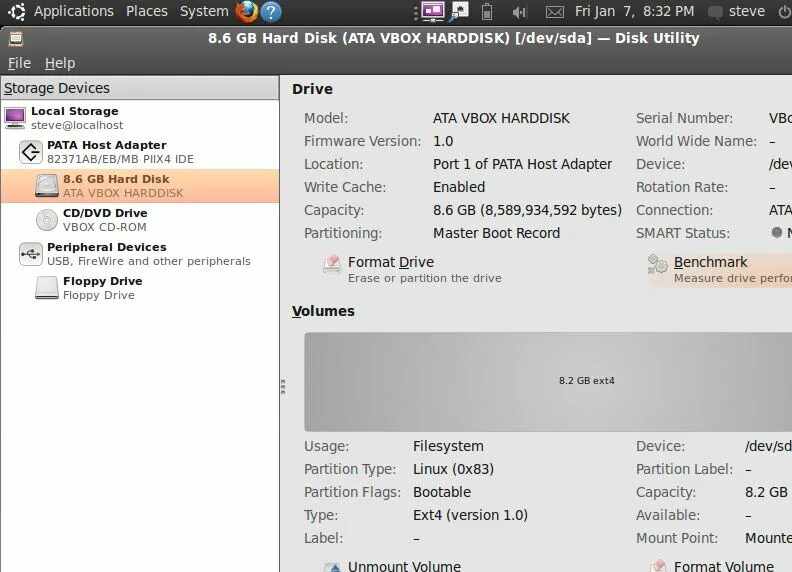Select the 8.6 GB Hard Disk row
The width and height of the screenshot is (792, 572).
pos(140,185)
